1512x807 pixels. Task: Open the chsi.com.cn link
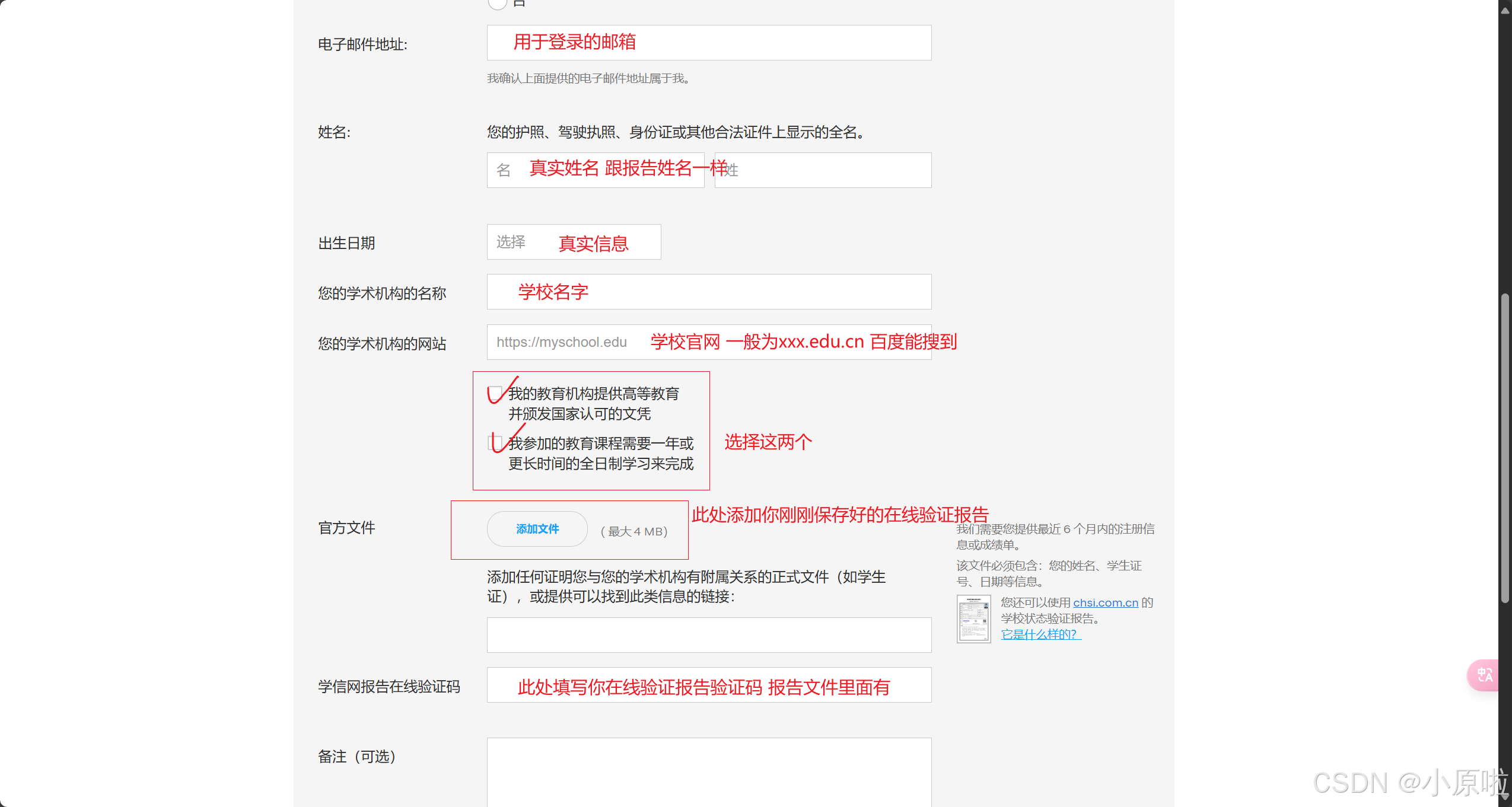pos(1105,602)
